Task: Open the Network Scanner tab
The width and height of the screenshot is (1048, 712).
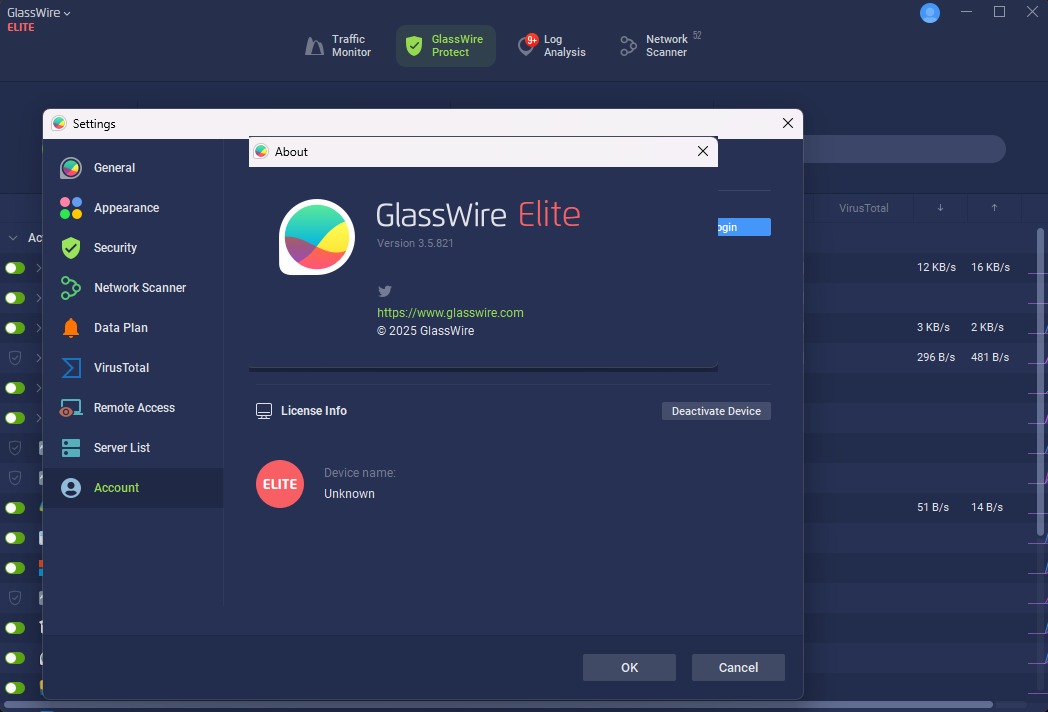Action: (x=660, y=45)
